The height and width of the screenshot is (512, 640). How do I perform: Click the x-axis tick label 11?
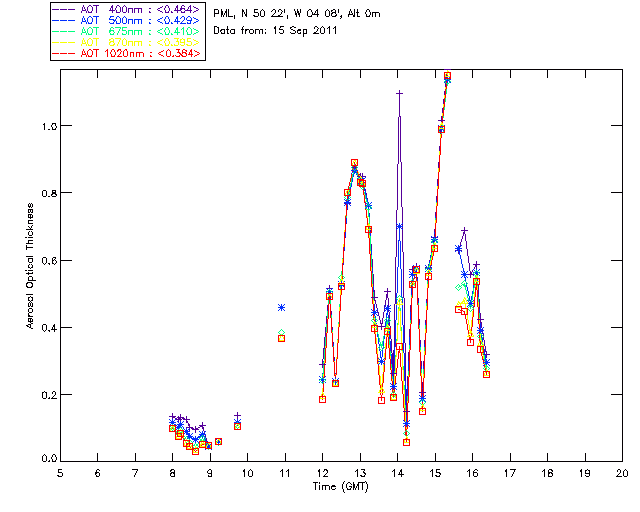point(284,473)
